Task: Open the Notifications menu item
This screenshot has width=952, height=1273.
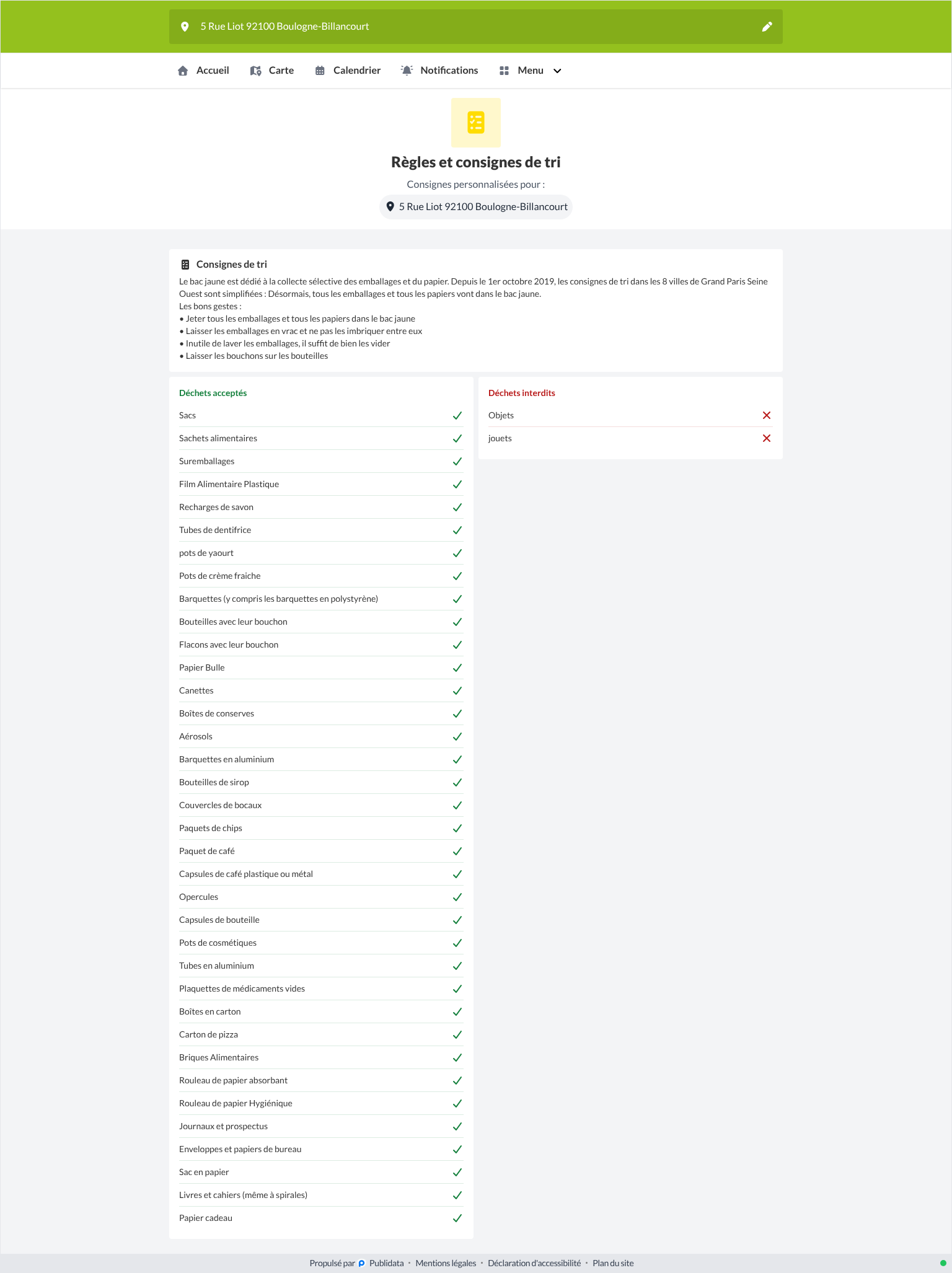Action: tap(439, 71)
